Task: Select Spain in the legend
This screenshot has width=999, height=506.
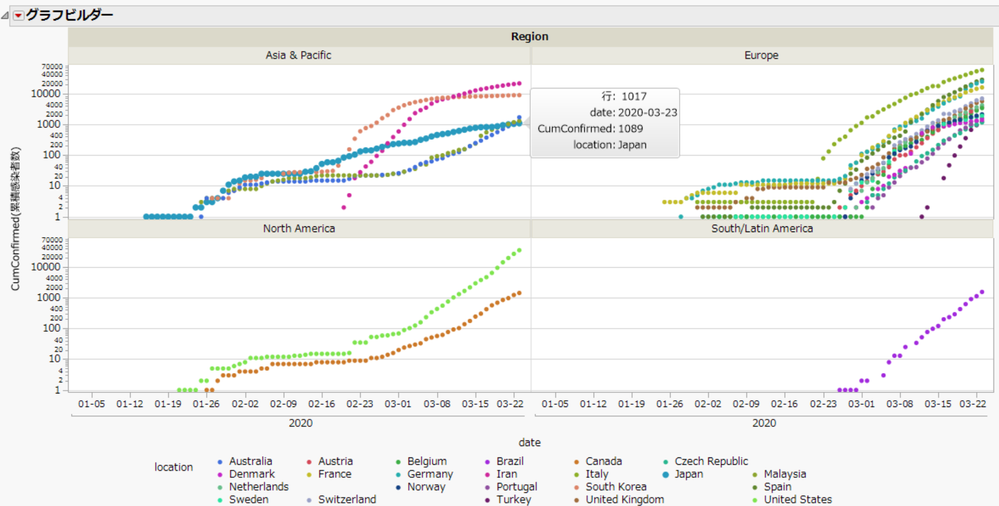Action: [777, 487]
